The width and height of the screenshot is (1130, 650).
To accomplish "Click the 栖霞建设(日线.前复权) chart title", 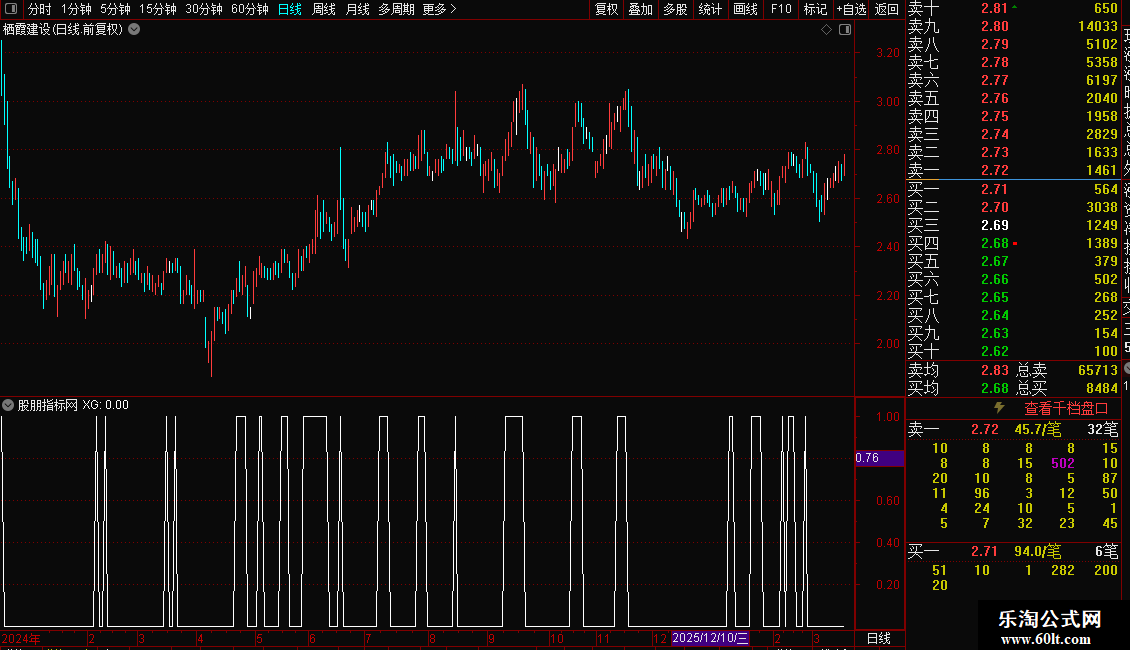I will pos(63,30).
